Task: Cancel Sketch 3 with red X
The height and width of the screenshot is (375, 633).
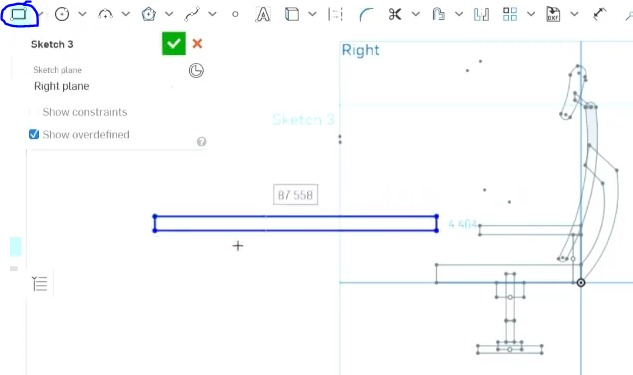Action: (197, 44)
